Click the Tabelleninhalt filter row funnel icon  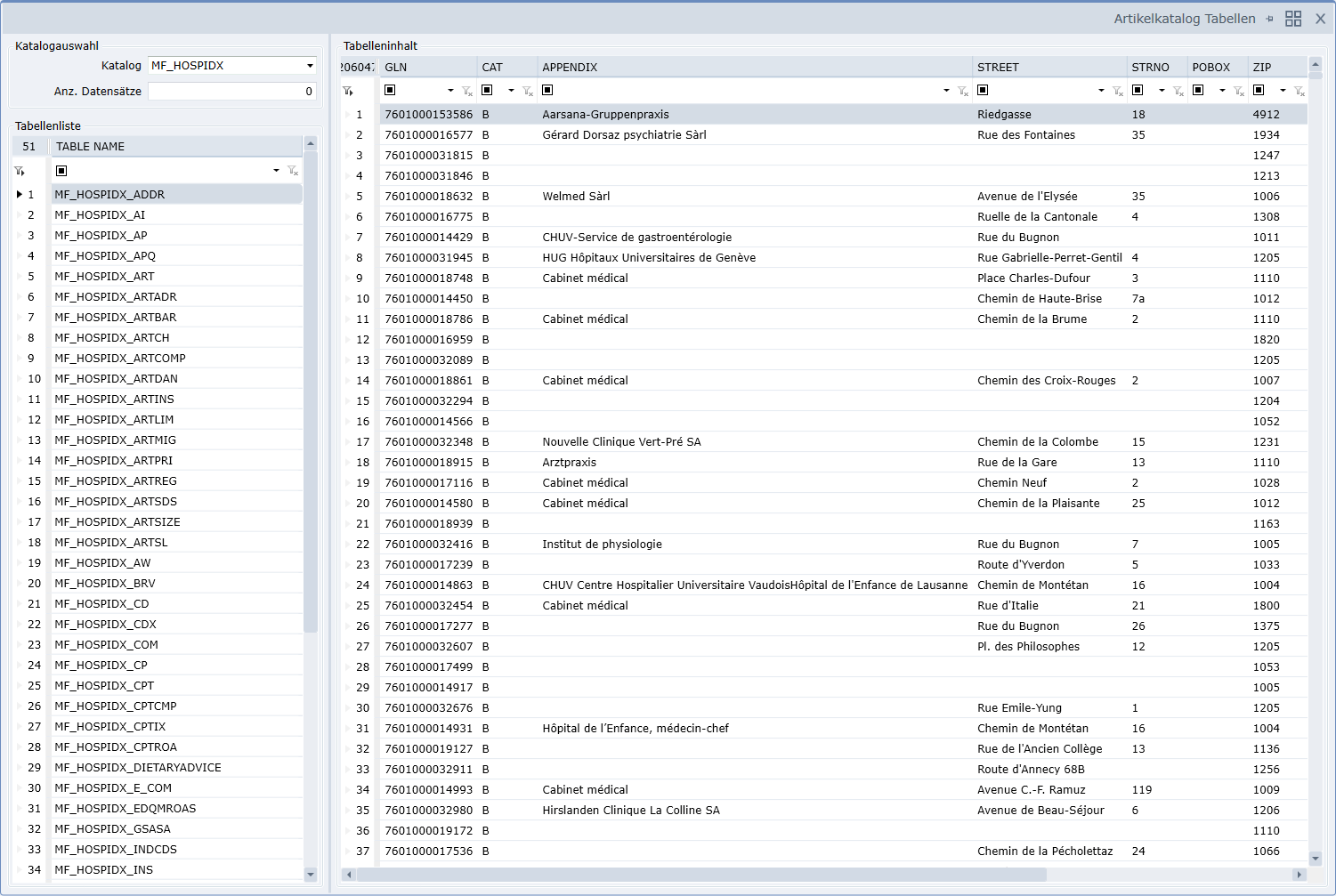click(x=348, y=91)
